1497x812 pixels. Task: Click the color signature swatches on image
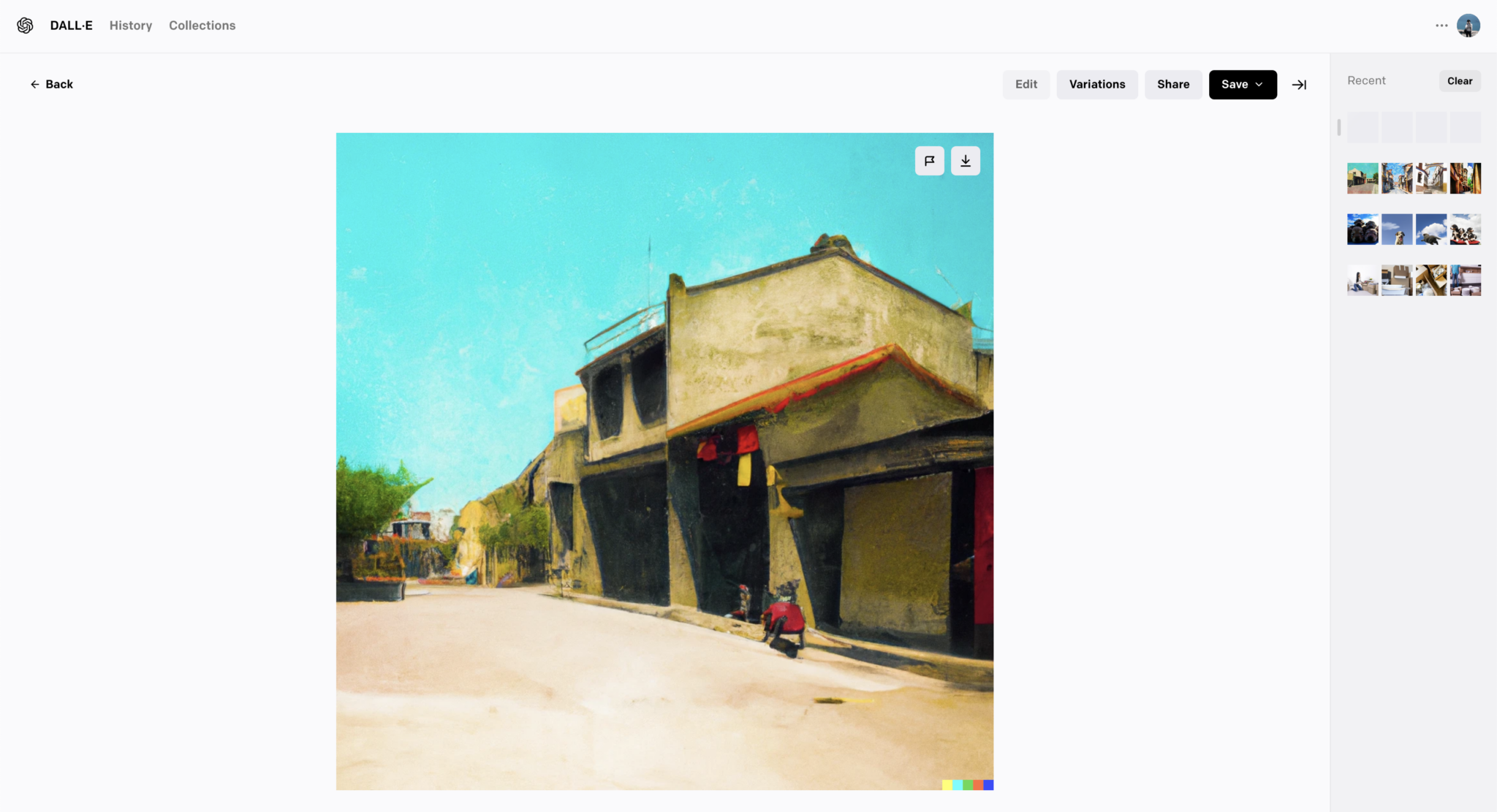click(x=967, y=785)
